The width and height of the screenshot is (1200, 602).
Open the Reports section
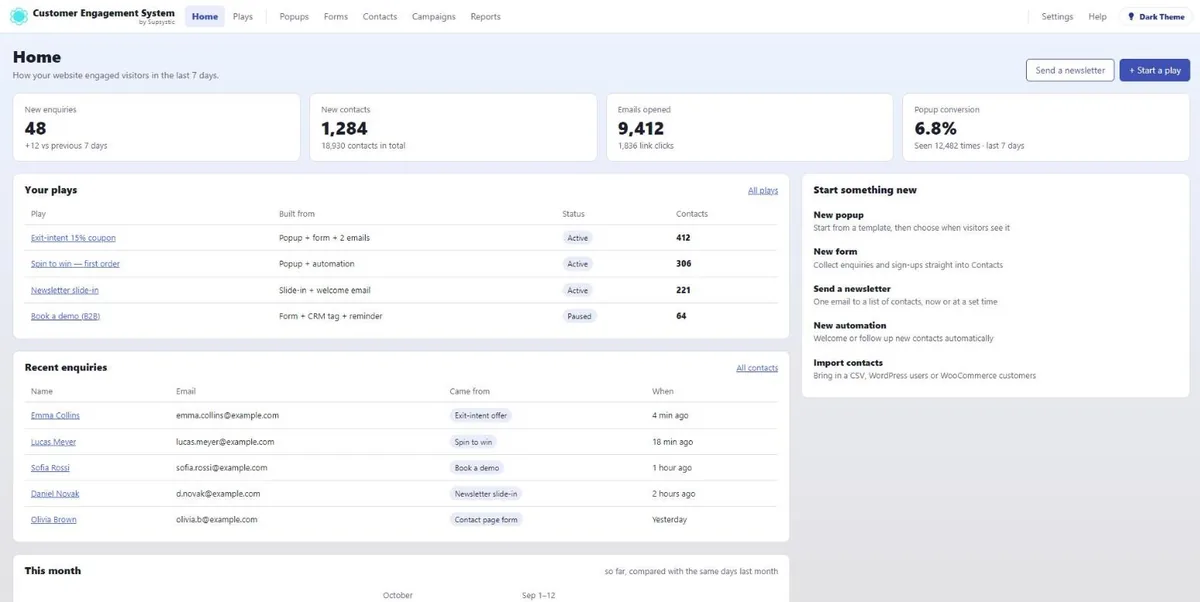[486, 17]
